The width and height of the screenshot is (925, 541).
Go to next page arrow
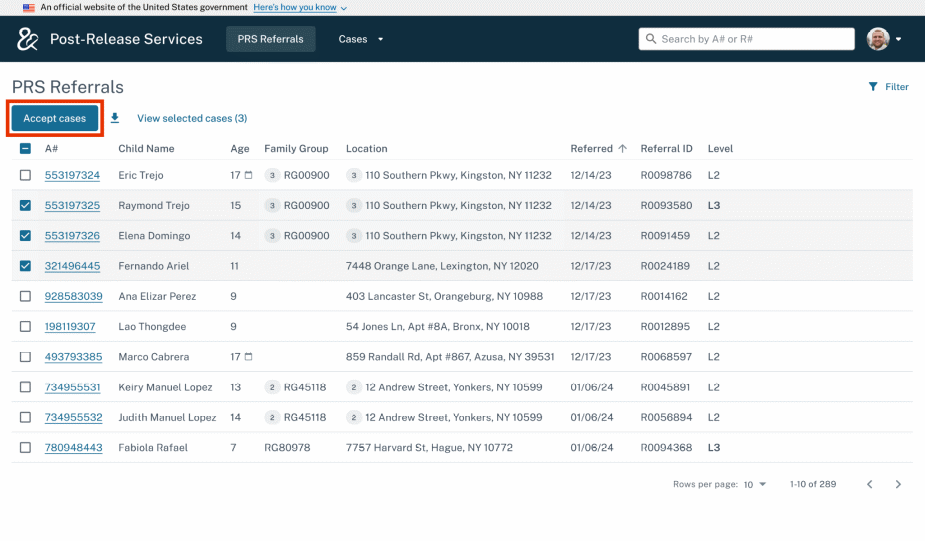coord(898,484)
